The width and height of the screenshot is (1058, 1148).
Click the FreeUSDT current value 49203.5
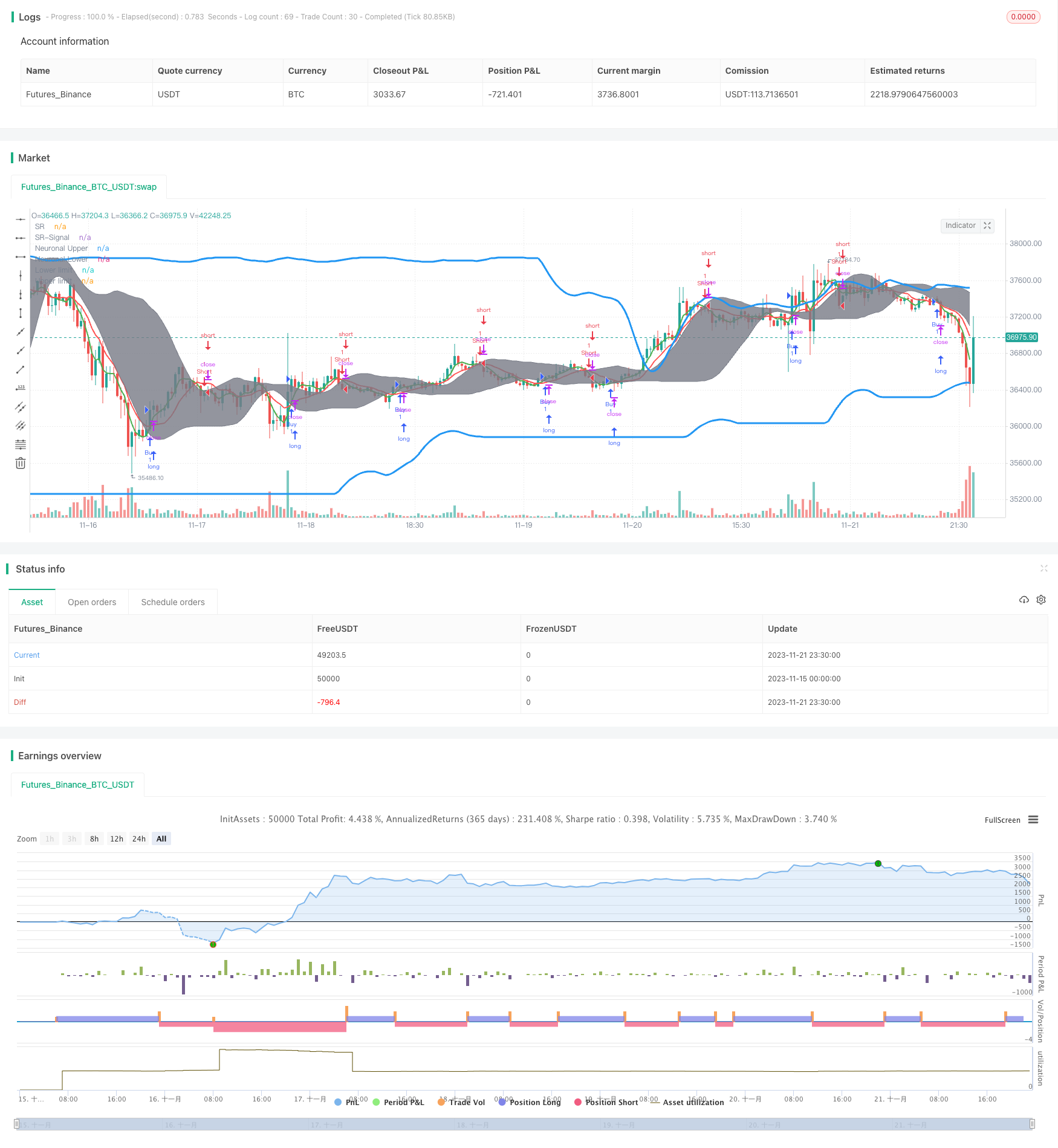tap(331, 655)
